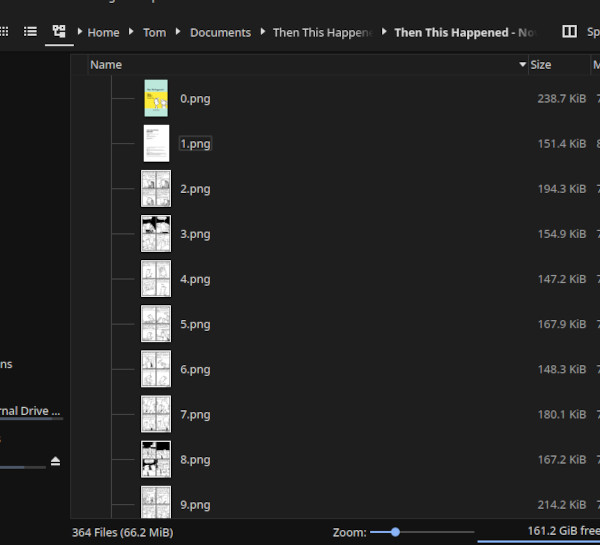
Task: Click size value 180.1 KiB
Action: [562, 415]
